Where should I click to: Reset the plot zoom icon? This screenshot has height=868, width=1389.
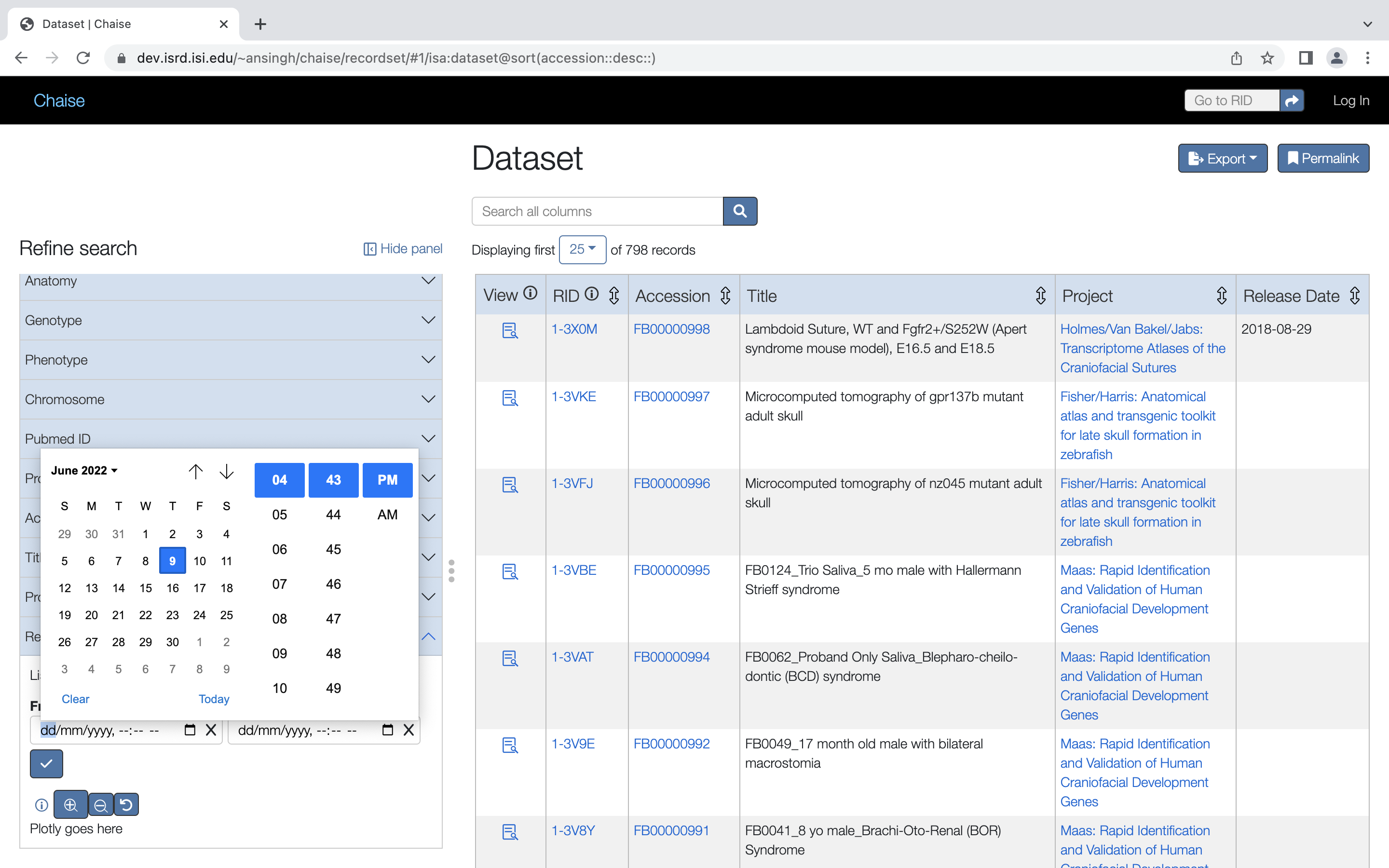click(x=126, y=805)
